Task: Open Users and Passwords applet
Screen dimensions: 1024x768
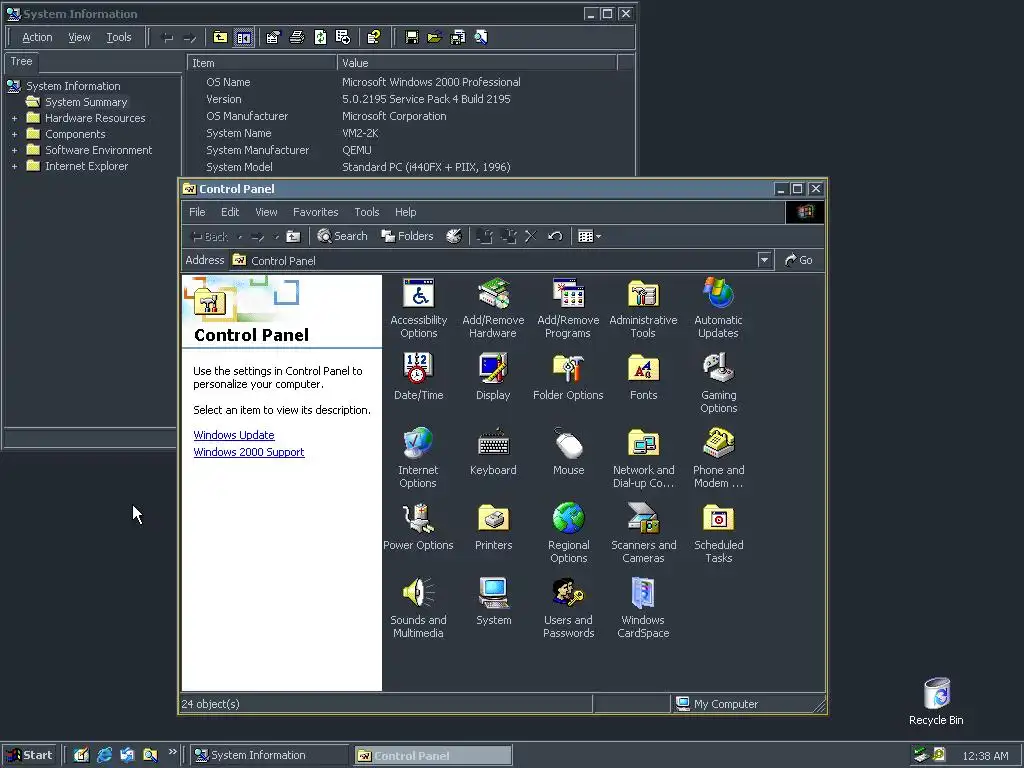Action: tap(568, 608)
